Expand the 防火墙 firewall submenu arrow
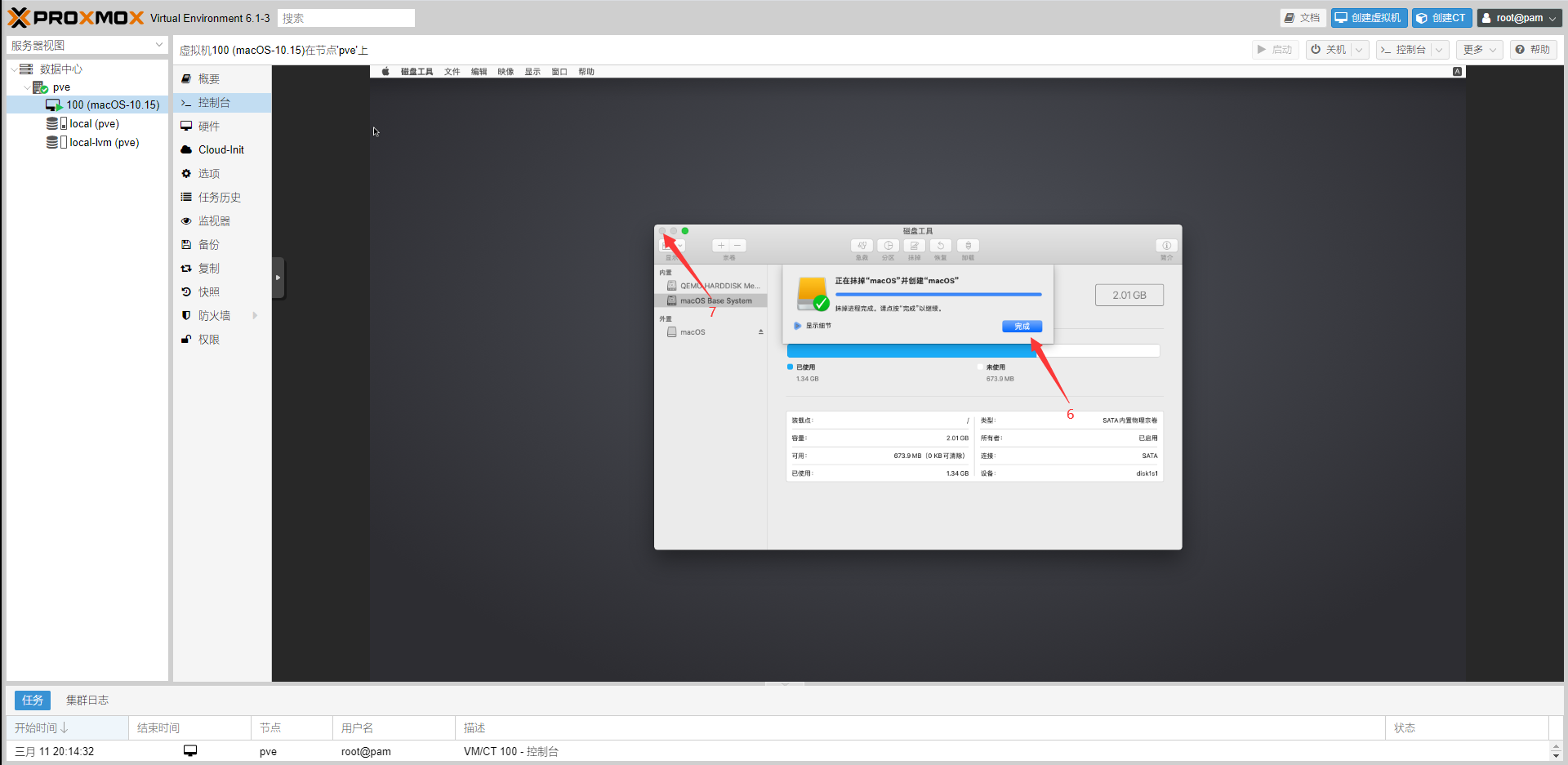The height and width of the screenshot is (765, 1568). point(255,316)
